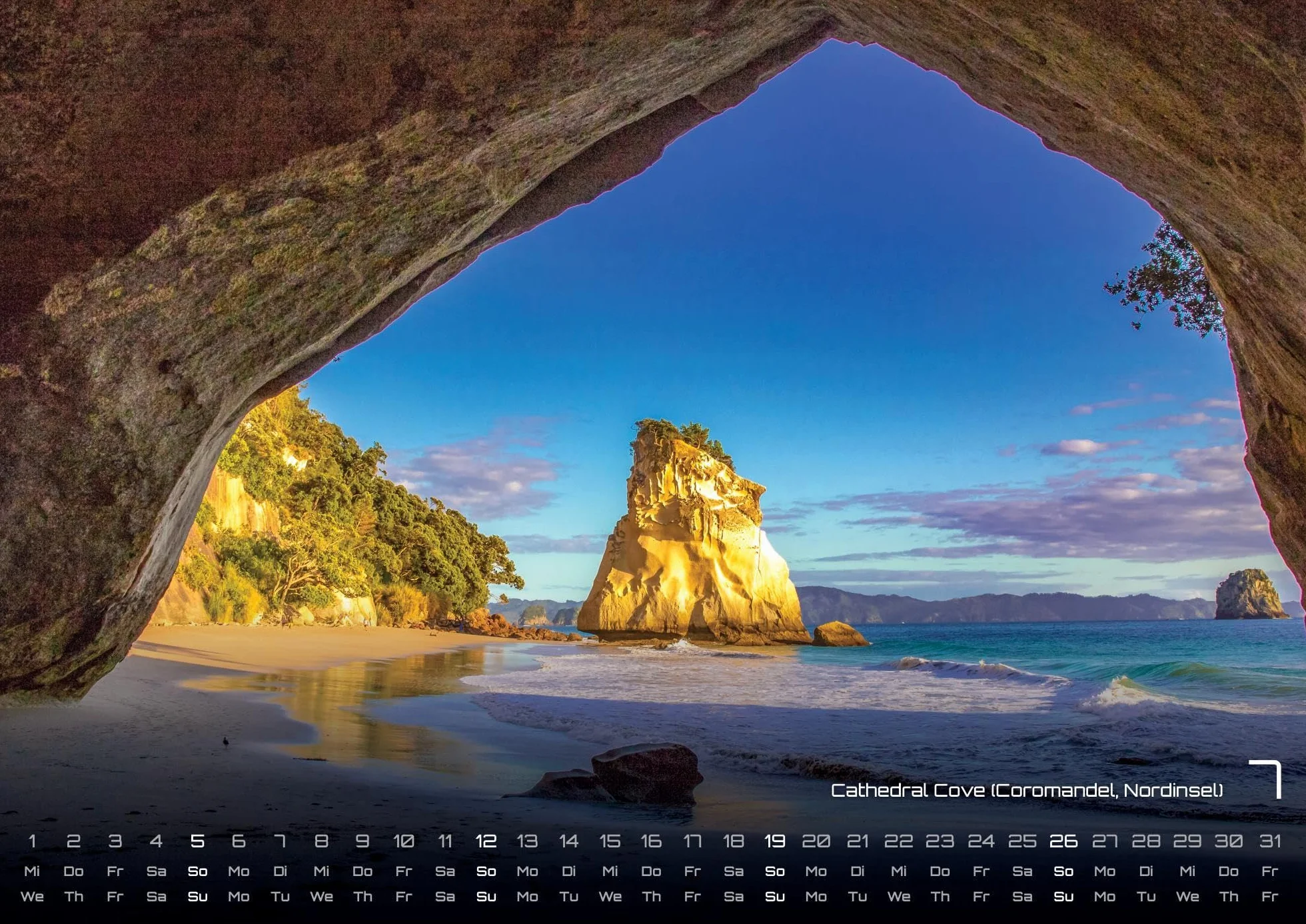This screenshot has width=1306, height=924.
Task: Select calendar date 3
Action: click(115, 841)
